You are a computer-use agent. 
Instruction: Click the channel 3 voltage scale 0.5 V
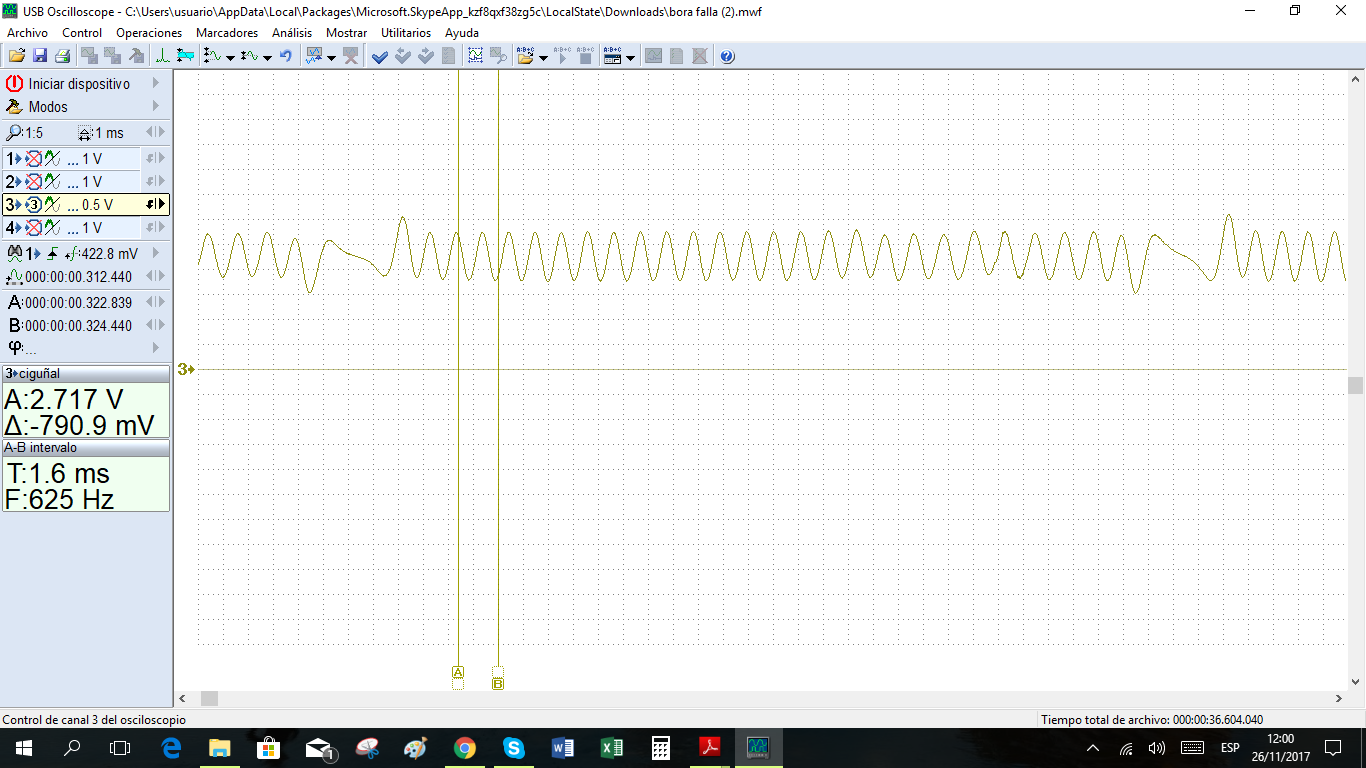[96, 205]
